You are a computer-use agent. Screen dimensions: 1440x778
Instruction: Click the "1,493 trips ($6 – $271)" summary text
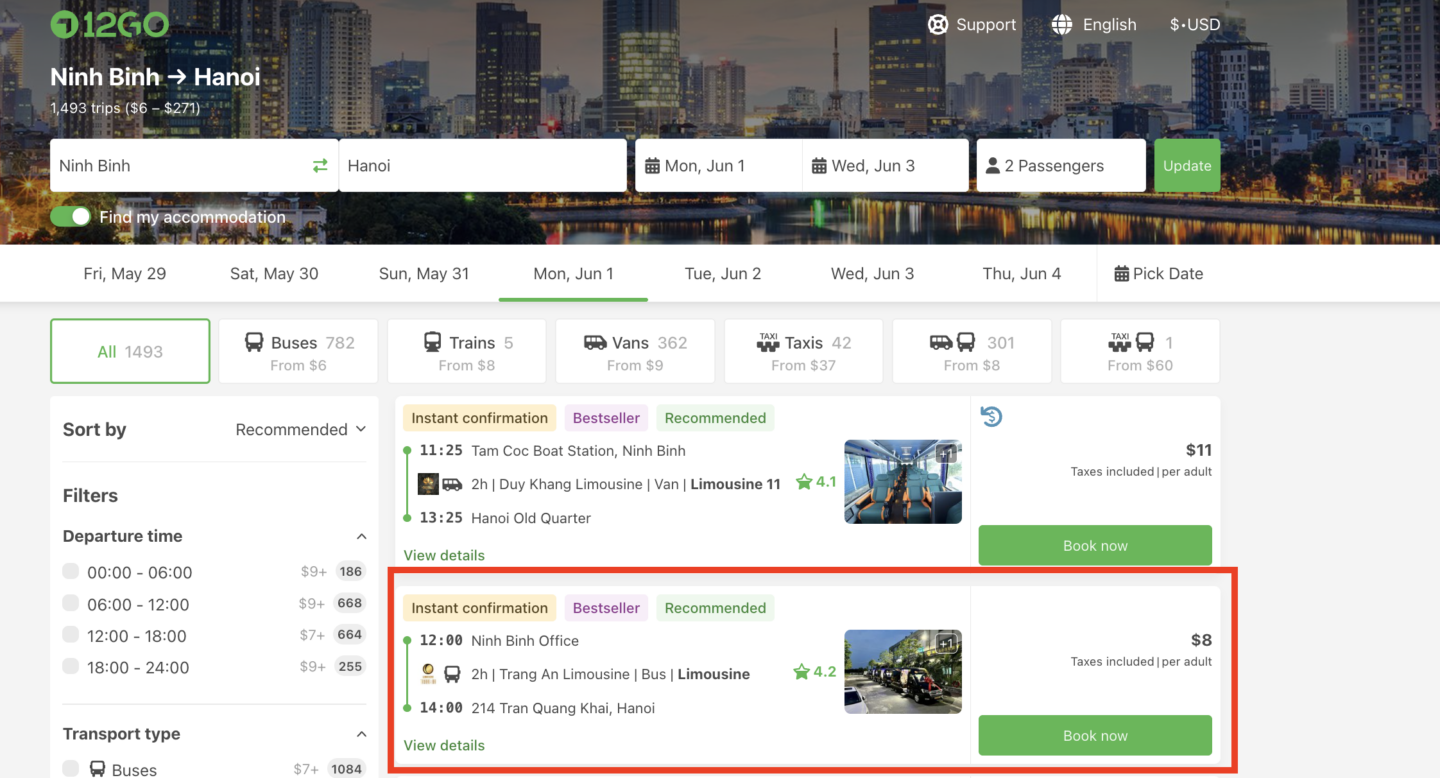pos(125,108)
